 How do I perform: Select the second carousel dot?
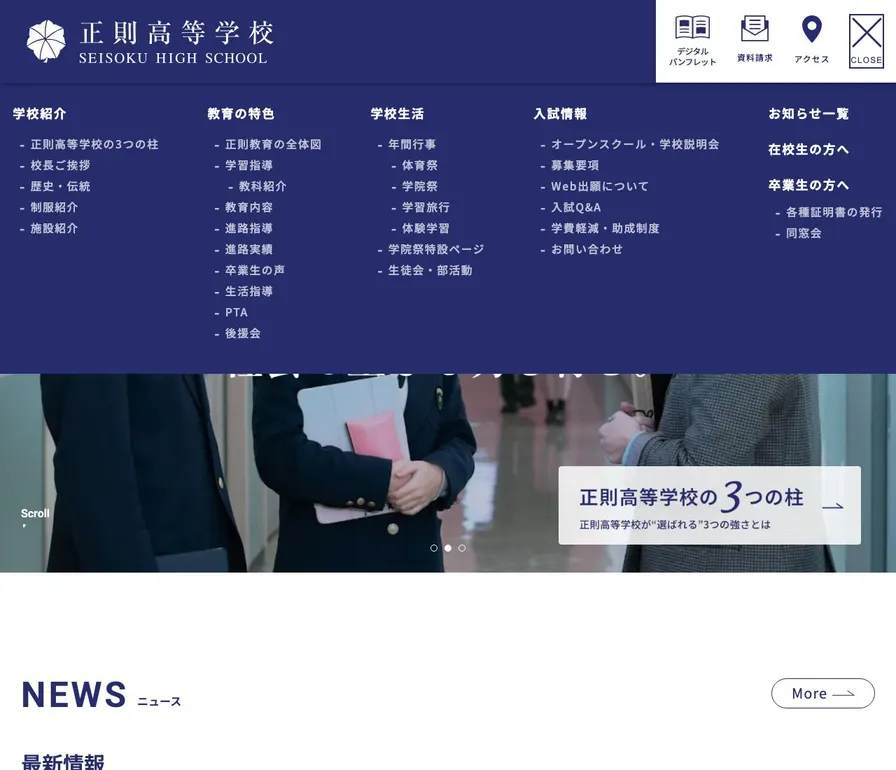pos(448,548)
